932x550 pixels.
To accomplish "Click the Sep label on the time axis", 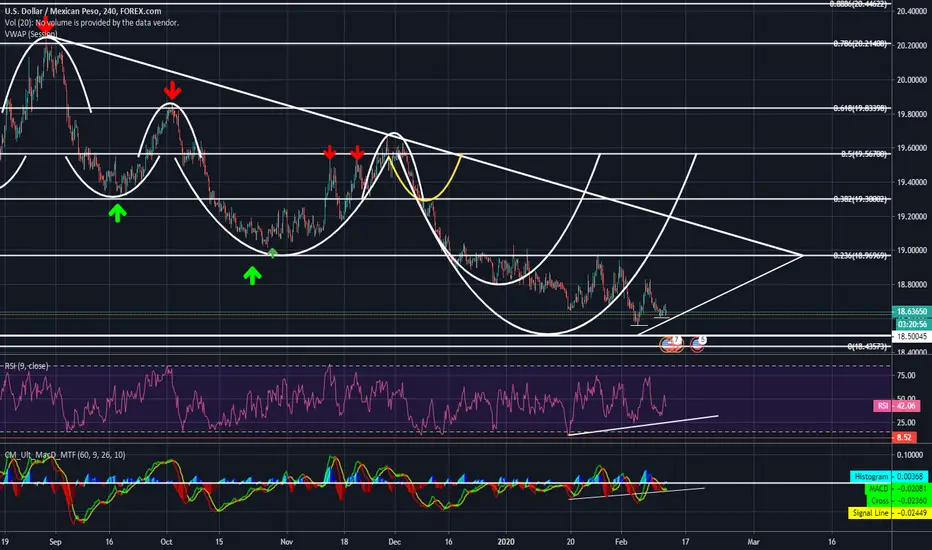I will (x=55, y=542).
